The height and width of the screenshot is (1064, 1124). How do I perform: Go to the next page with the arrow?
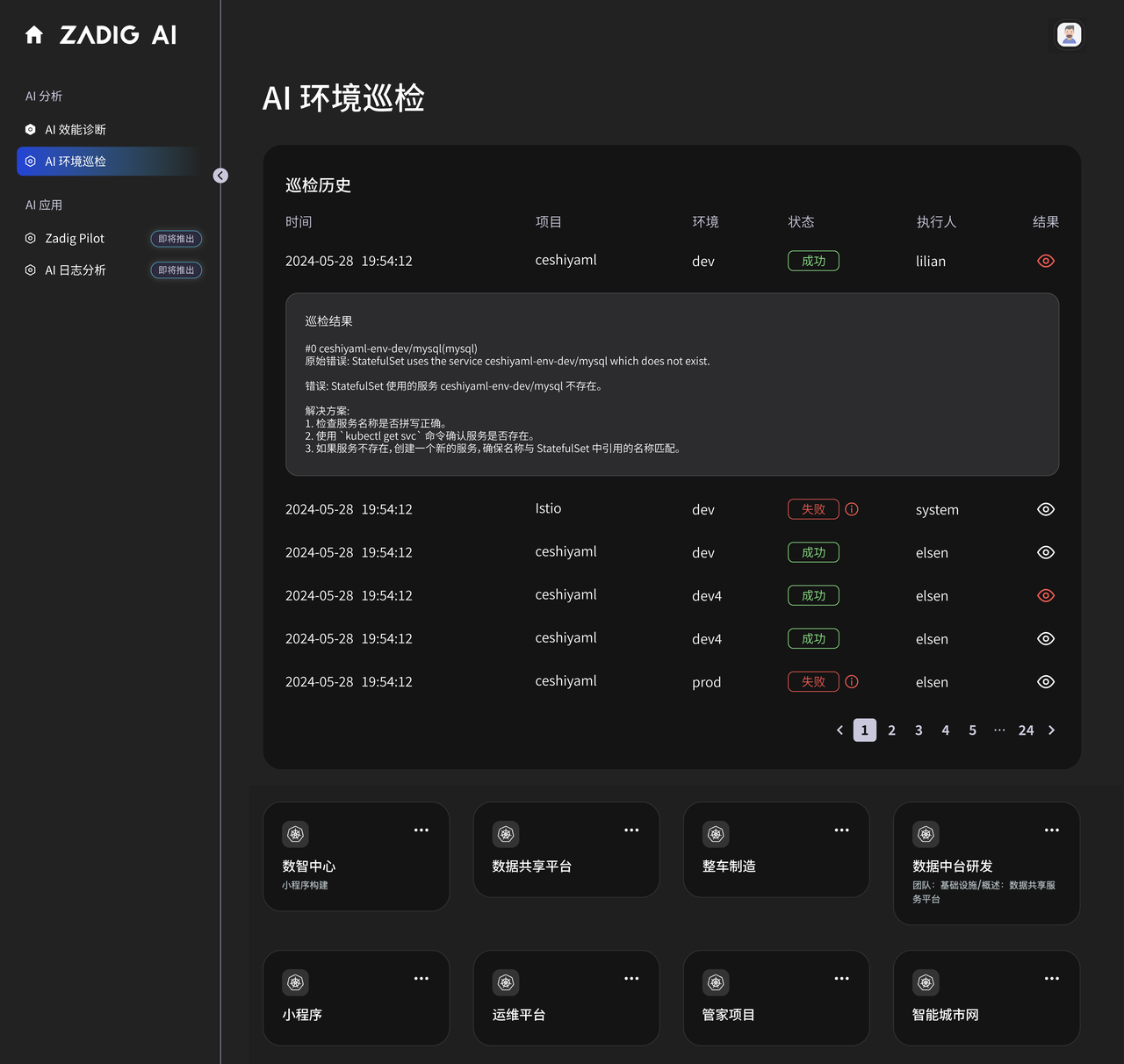(x=1051, y=730)
